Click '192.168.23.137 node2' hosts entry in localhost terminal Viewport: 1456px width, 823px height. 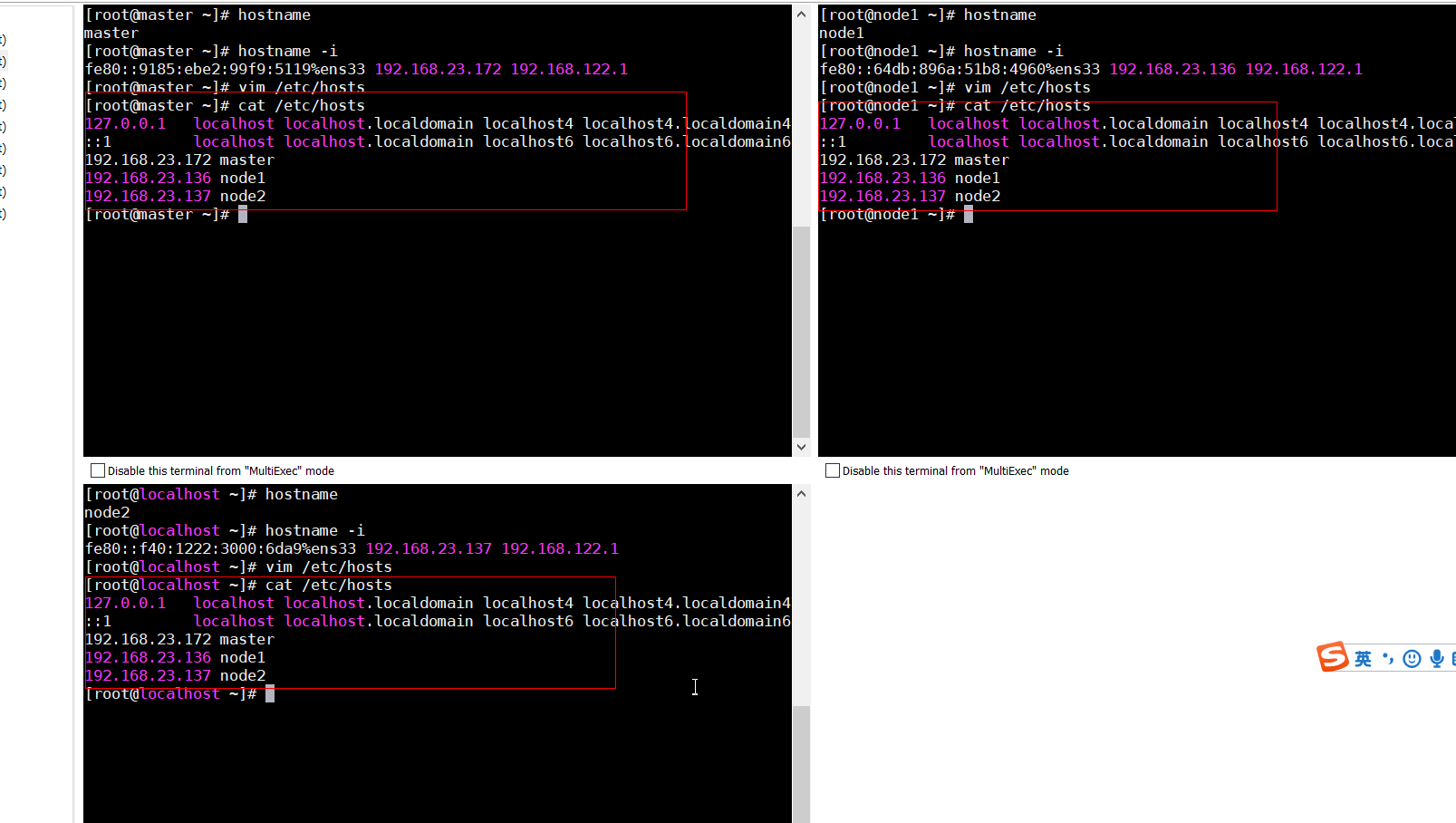(175, 676)
